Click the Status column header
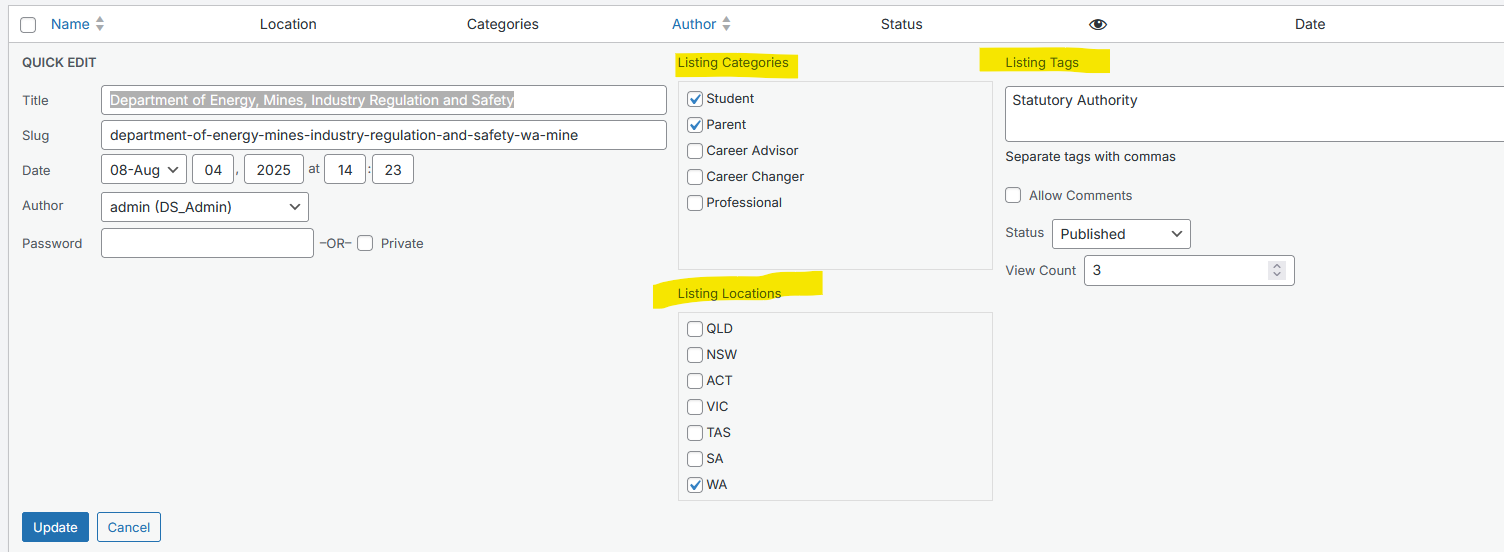Screen dimensions: 1504x552 coord(902,24)
